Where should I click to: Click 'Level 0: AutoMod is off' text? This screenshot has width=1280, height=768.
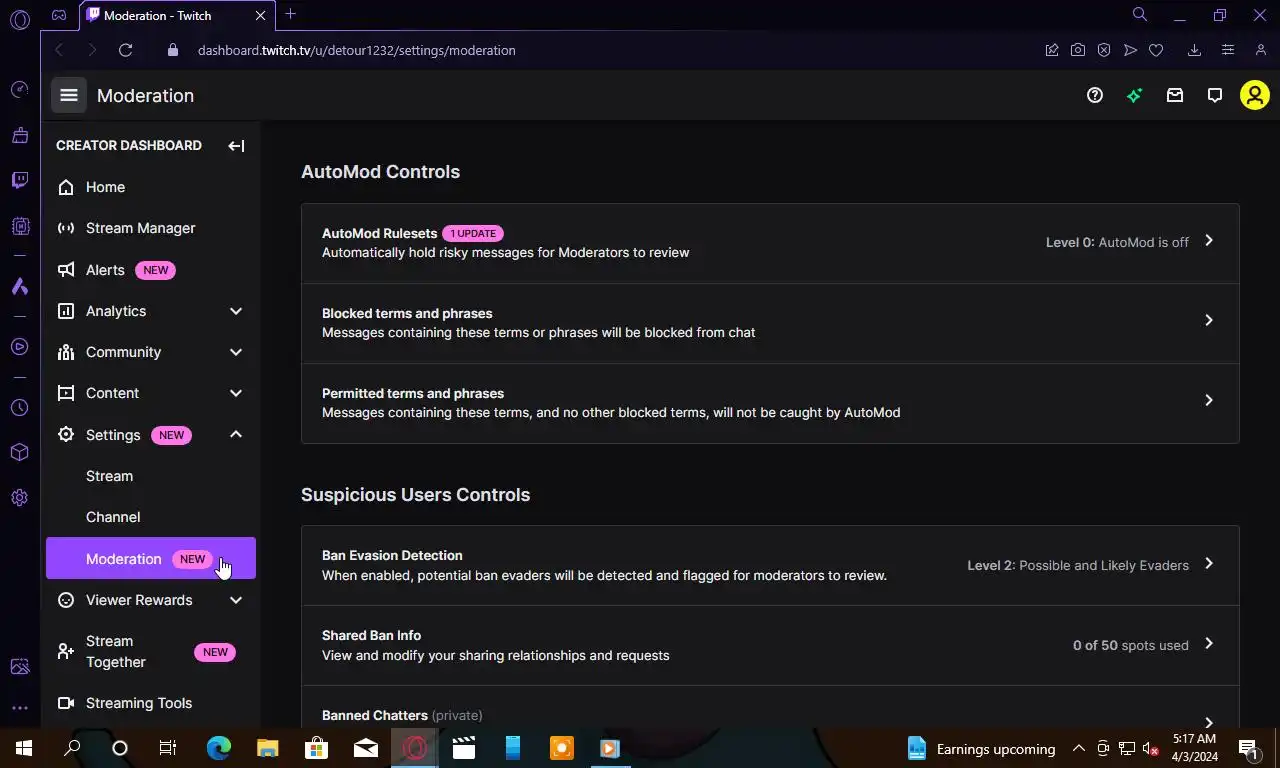click(x=1117, y=242)
